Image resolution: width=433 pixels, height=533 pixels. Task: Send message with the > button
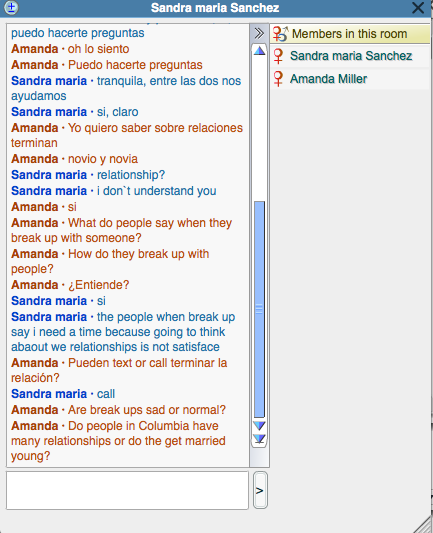click(260, 490)
